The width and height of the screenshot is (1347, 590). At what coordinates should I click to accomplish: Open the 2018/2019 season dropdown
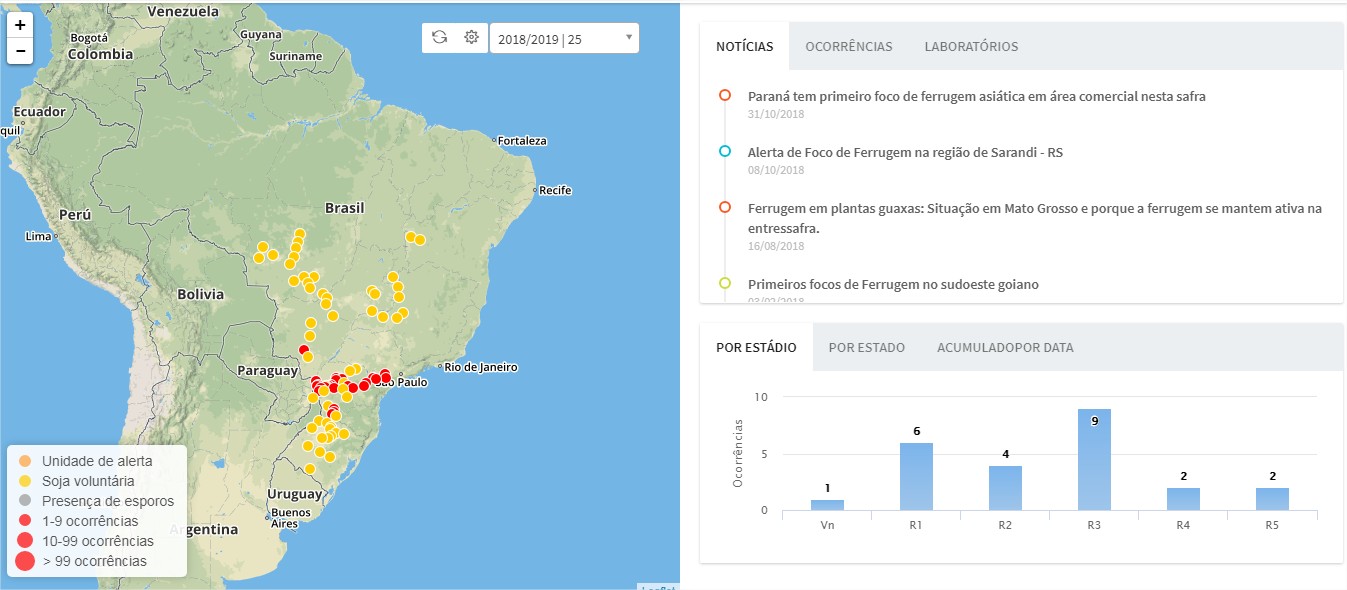[563, 39]
